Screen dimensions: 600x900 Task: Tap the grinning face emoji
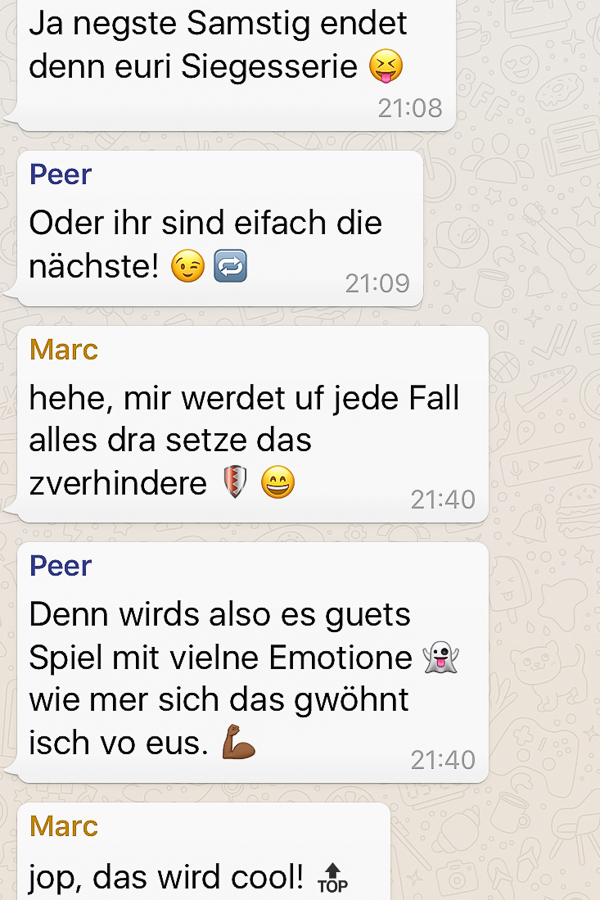(278, 482)
